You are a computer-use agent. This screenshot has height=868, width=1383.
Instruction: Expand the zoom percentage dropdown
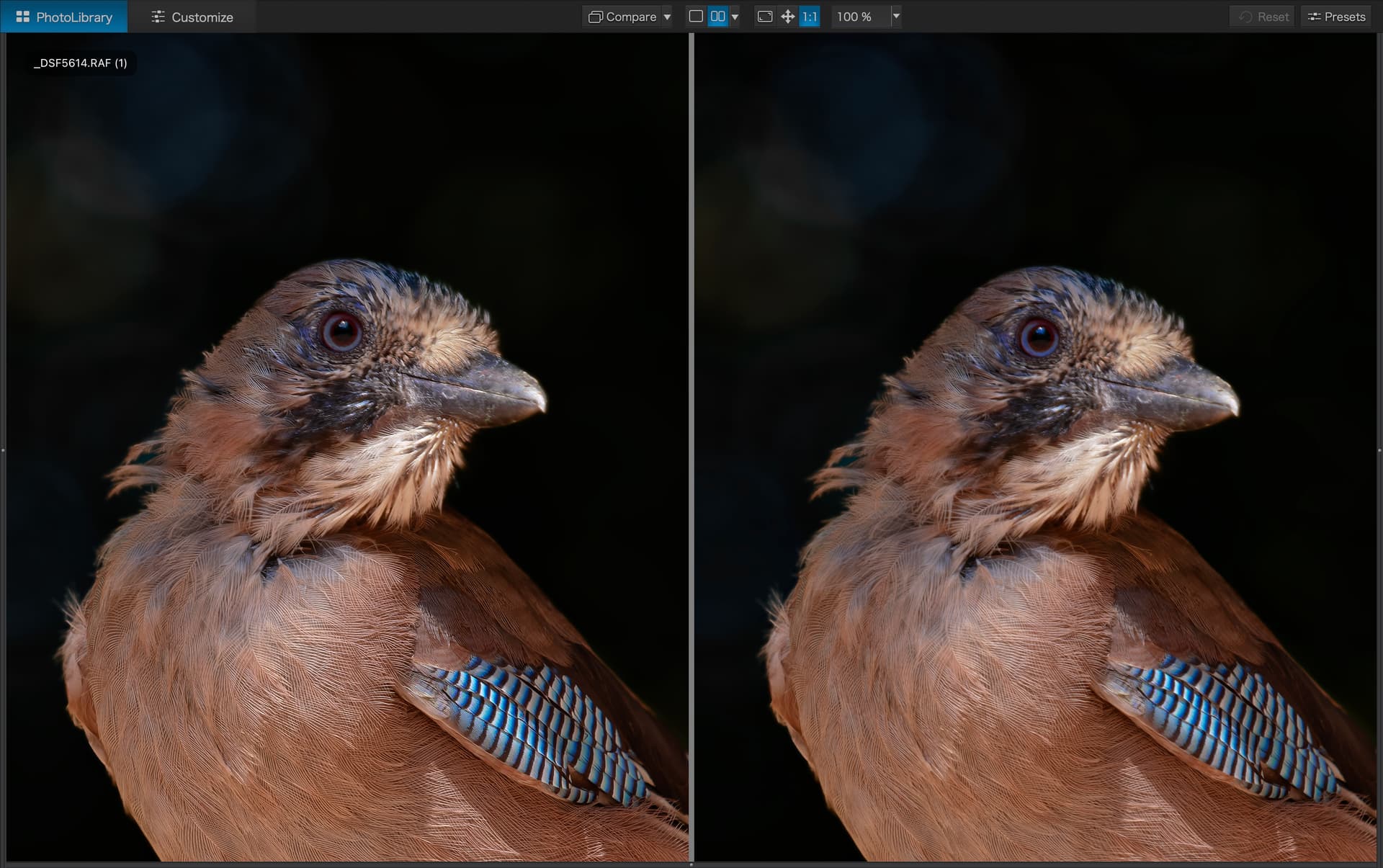click(896, 16)
